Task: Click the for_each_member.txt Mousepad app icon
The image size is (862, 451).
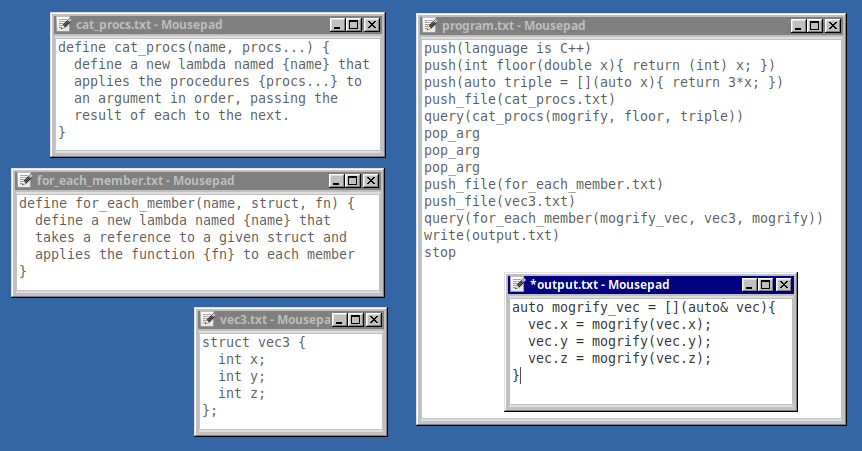Action: point(25,180)
